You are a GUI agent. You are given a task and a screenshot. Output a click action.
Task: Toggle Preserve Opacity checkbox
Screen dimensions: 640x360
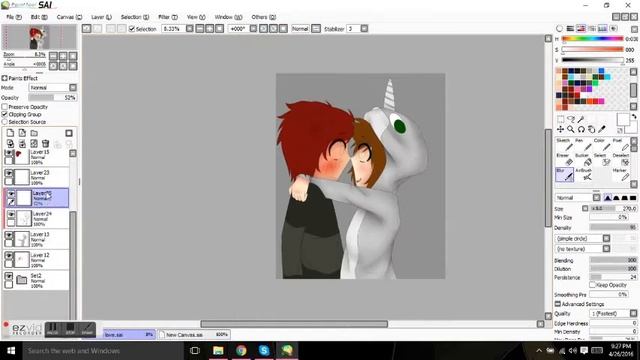click(5, 107)
